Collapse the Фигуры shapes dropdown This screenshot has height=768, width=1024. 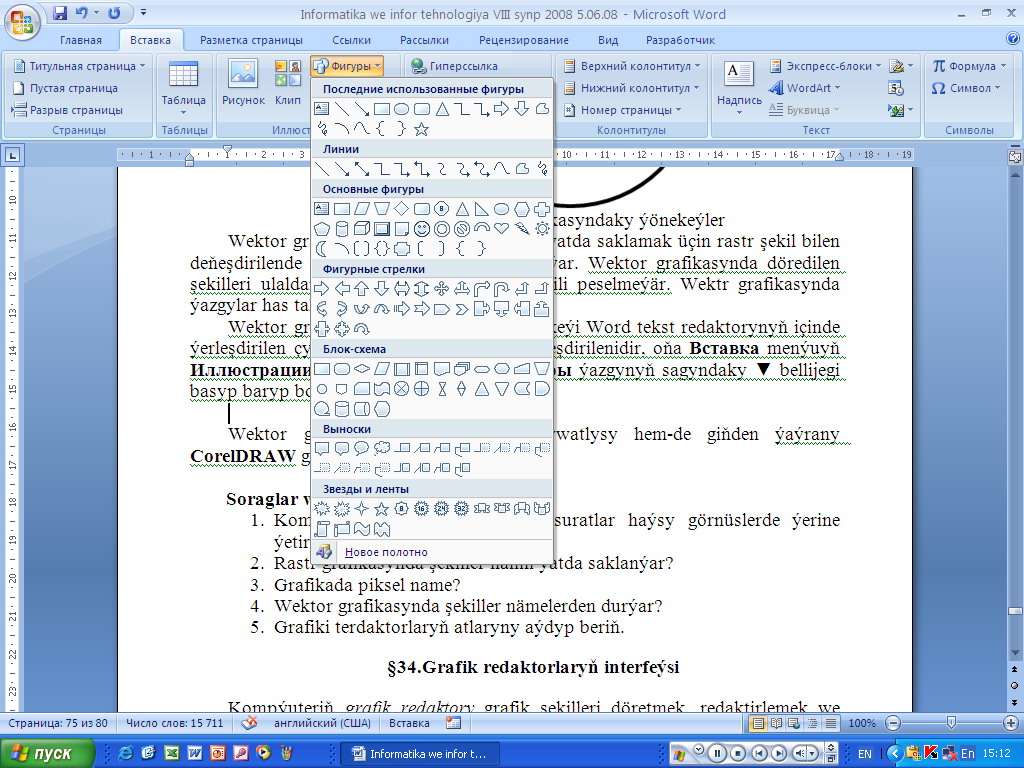[347, 66]
